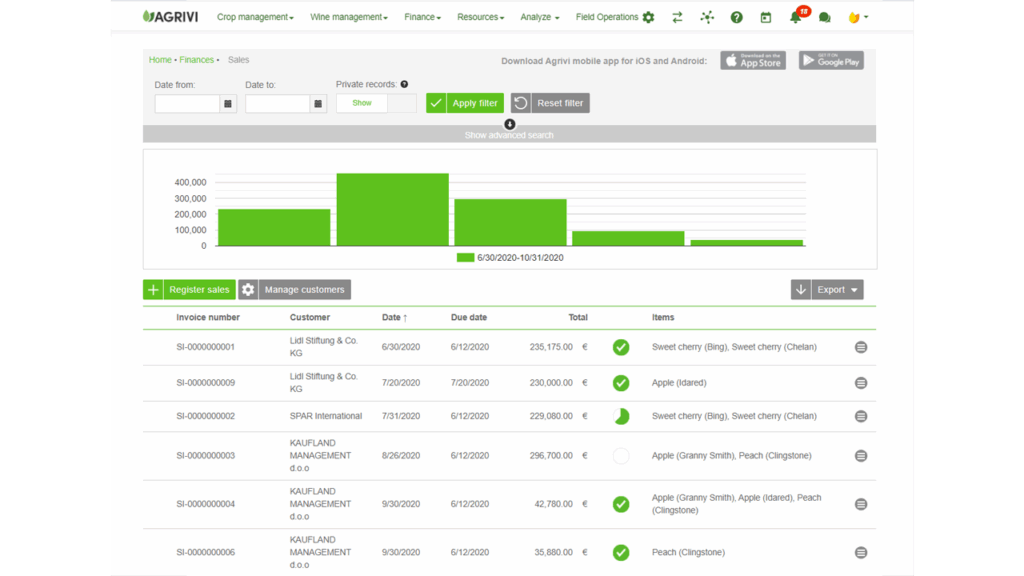Open the user profile dropdown
The width and height of the screenshot is (1024, 576).
click(x=857, y=17)
